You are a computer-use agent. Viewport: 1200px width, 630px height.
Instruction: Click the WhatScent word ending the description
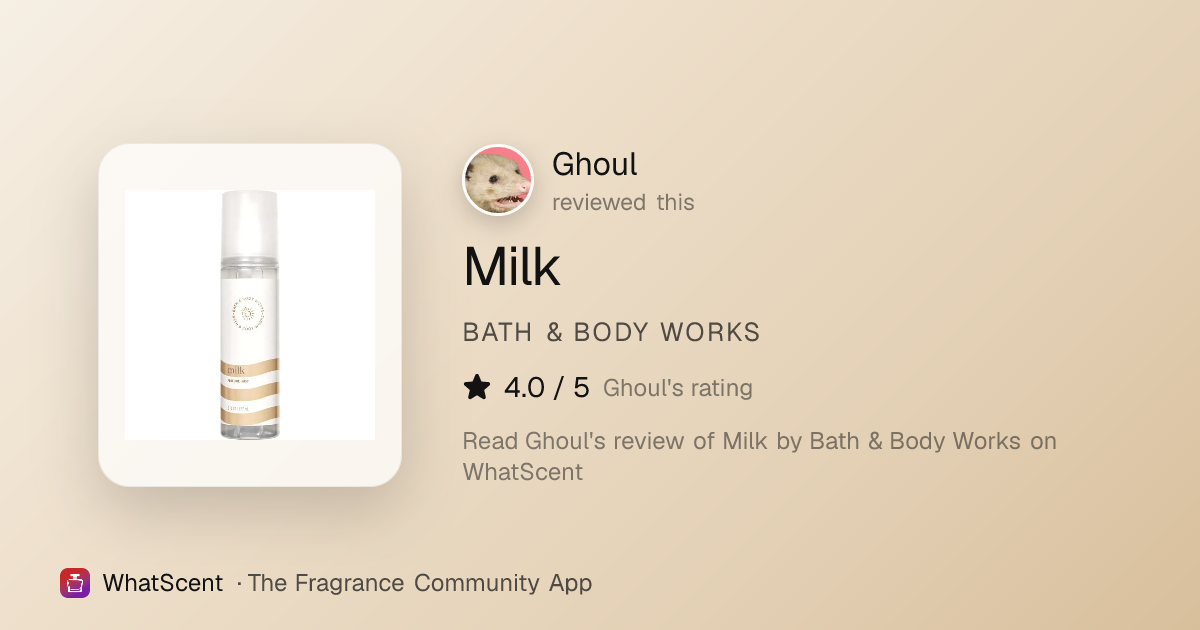click(523, 472)
